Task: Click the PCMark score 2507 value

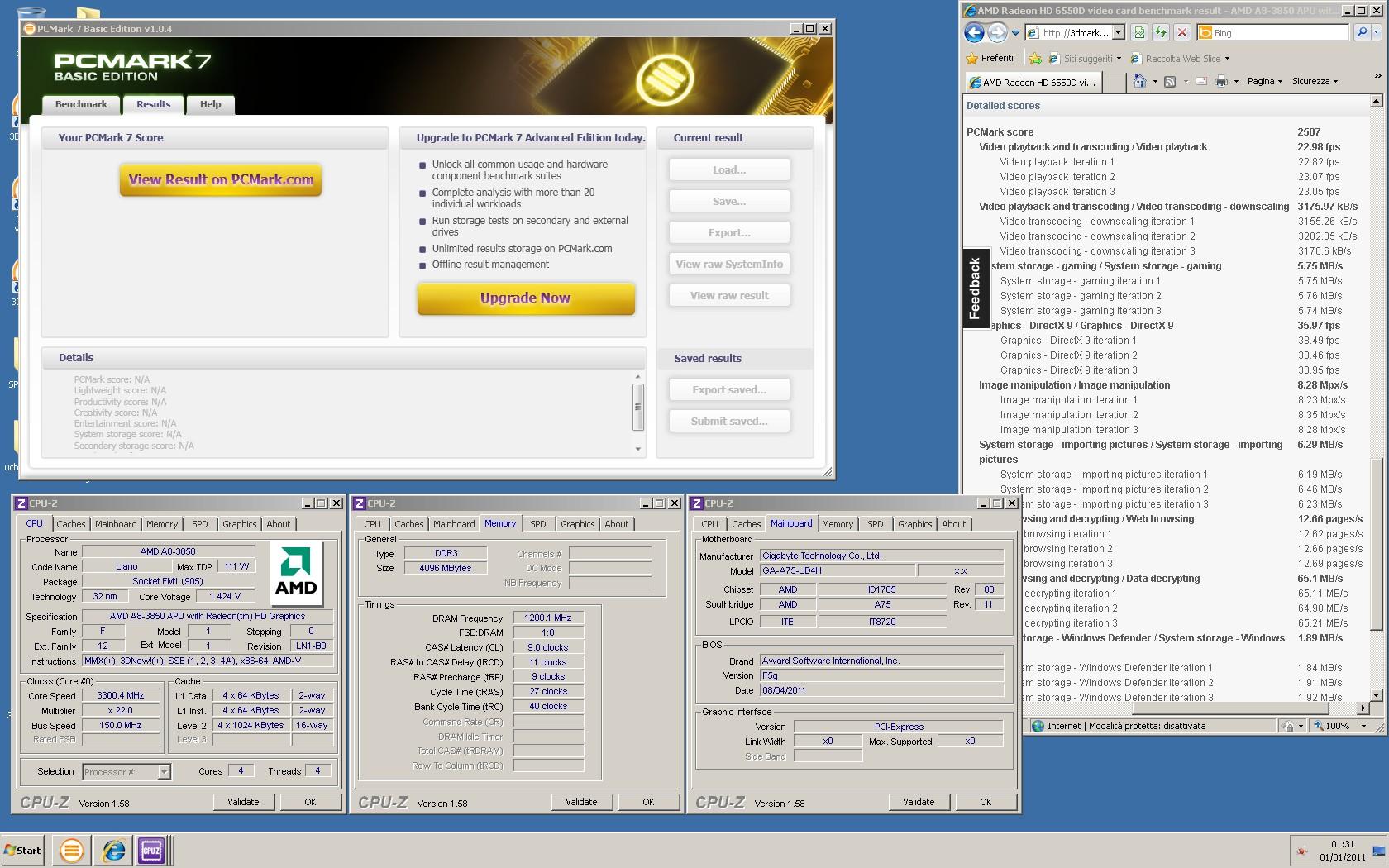Action: click(1309, 132)
